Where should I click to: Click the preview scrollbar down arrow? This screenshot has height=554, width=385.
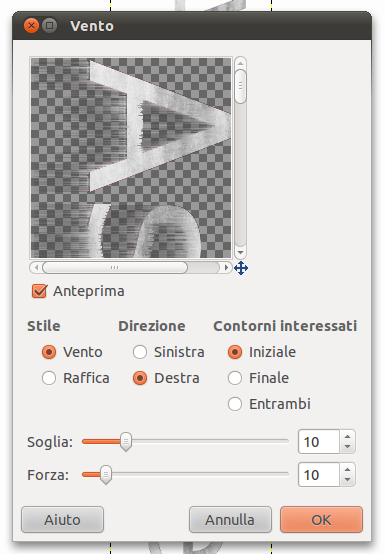point(240,252)
